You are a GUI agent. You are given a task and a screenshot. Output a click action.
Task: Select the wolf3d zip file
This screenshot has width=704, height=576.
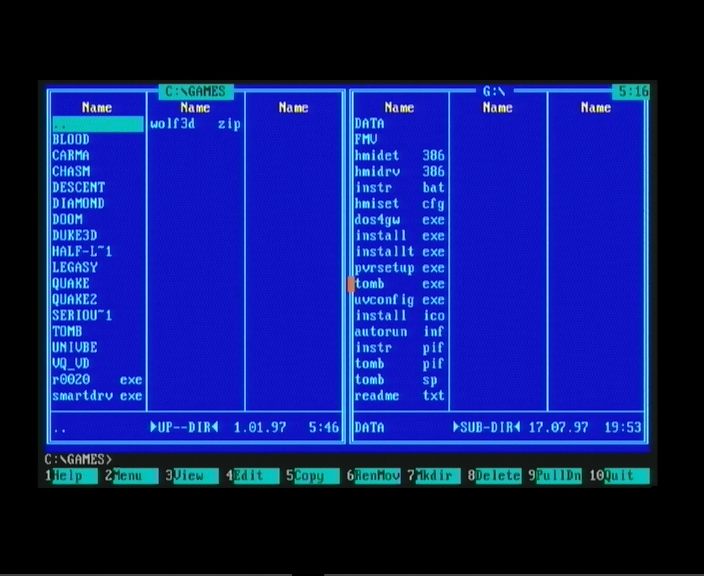tap(196, 124)
